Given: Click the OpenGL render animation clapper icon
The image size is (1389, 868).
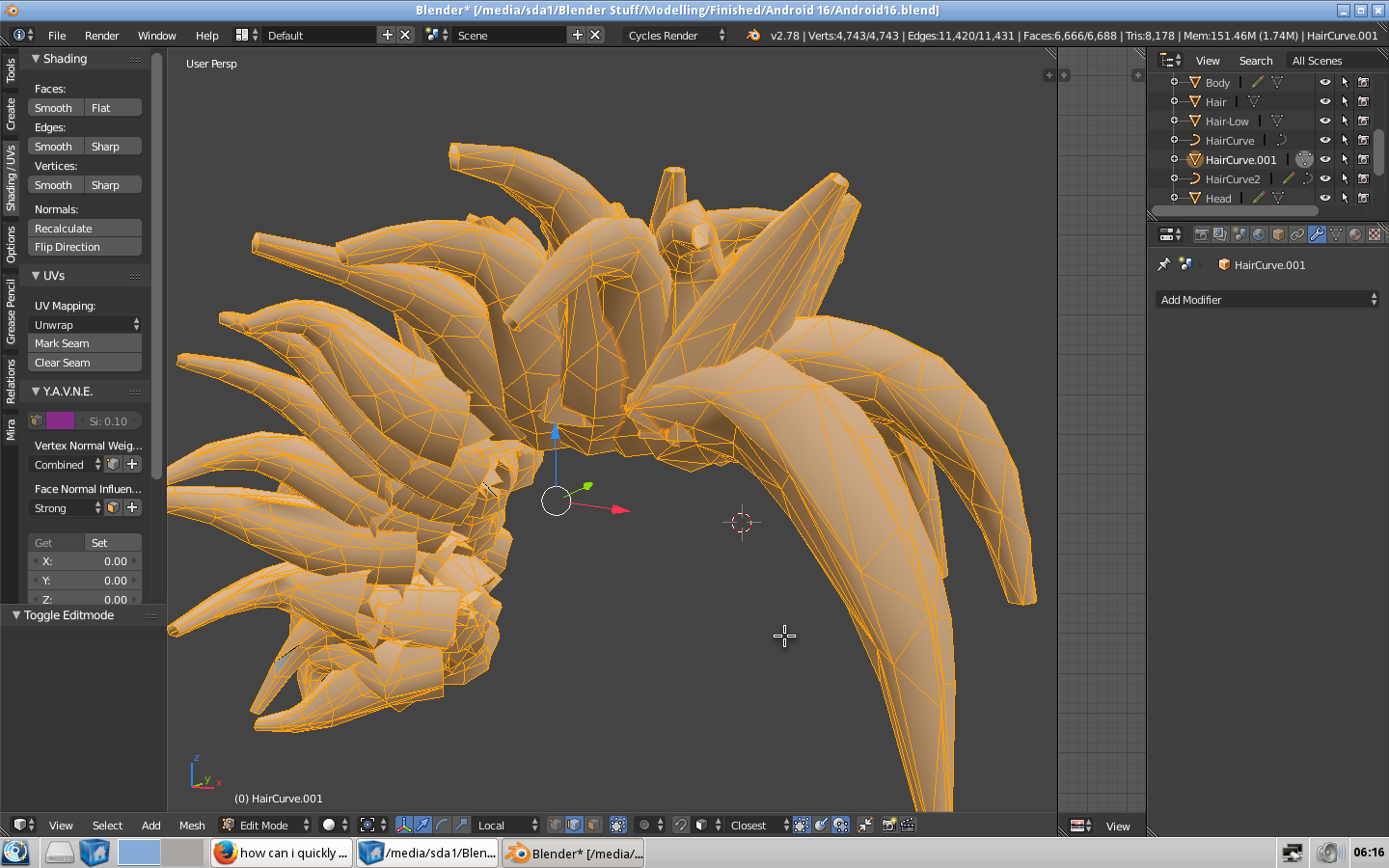Looking at the screenshot, I should coord(908,825).
